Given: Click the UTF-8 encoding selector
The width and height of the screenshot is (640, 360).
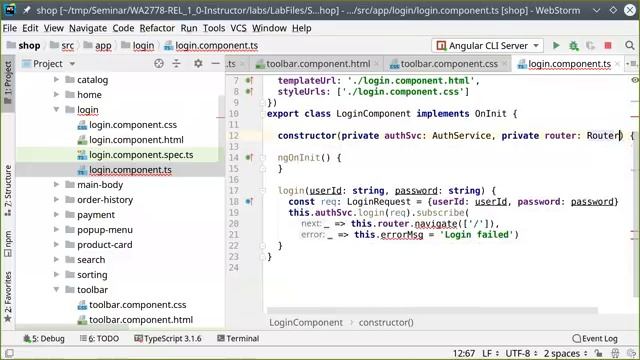Looking at the screenshot, I should click(521, 353).
